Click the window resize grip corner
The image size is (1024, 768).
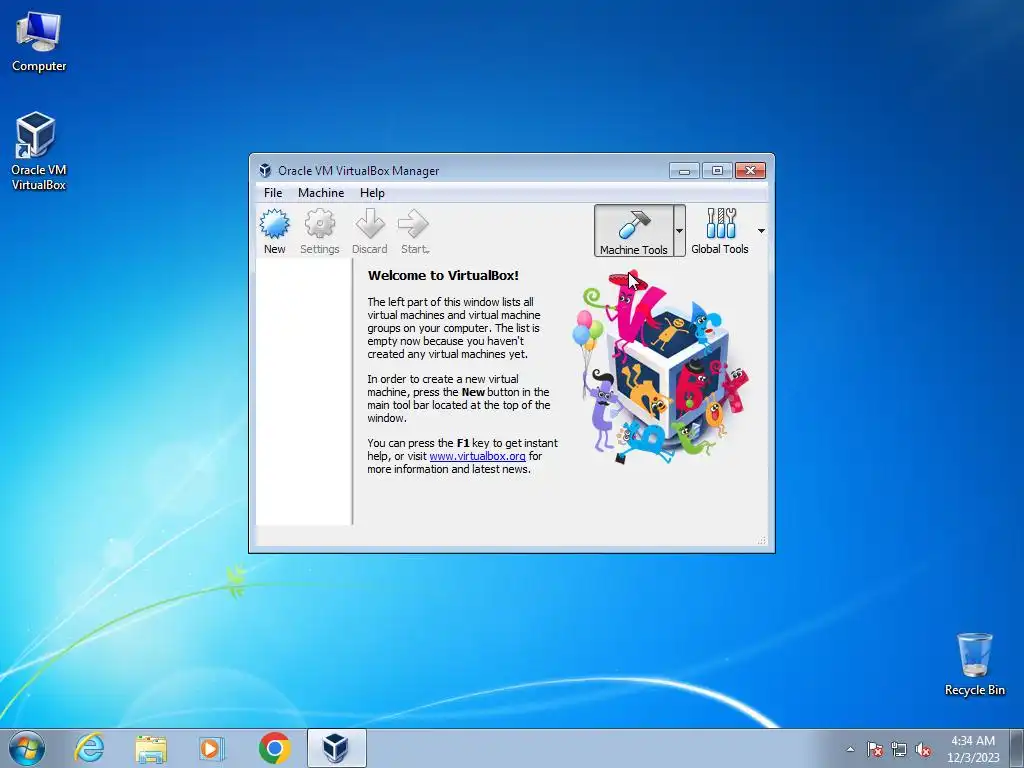[x=761, y=540]
